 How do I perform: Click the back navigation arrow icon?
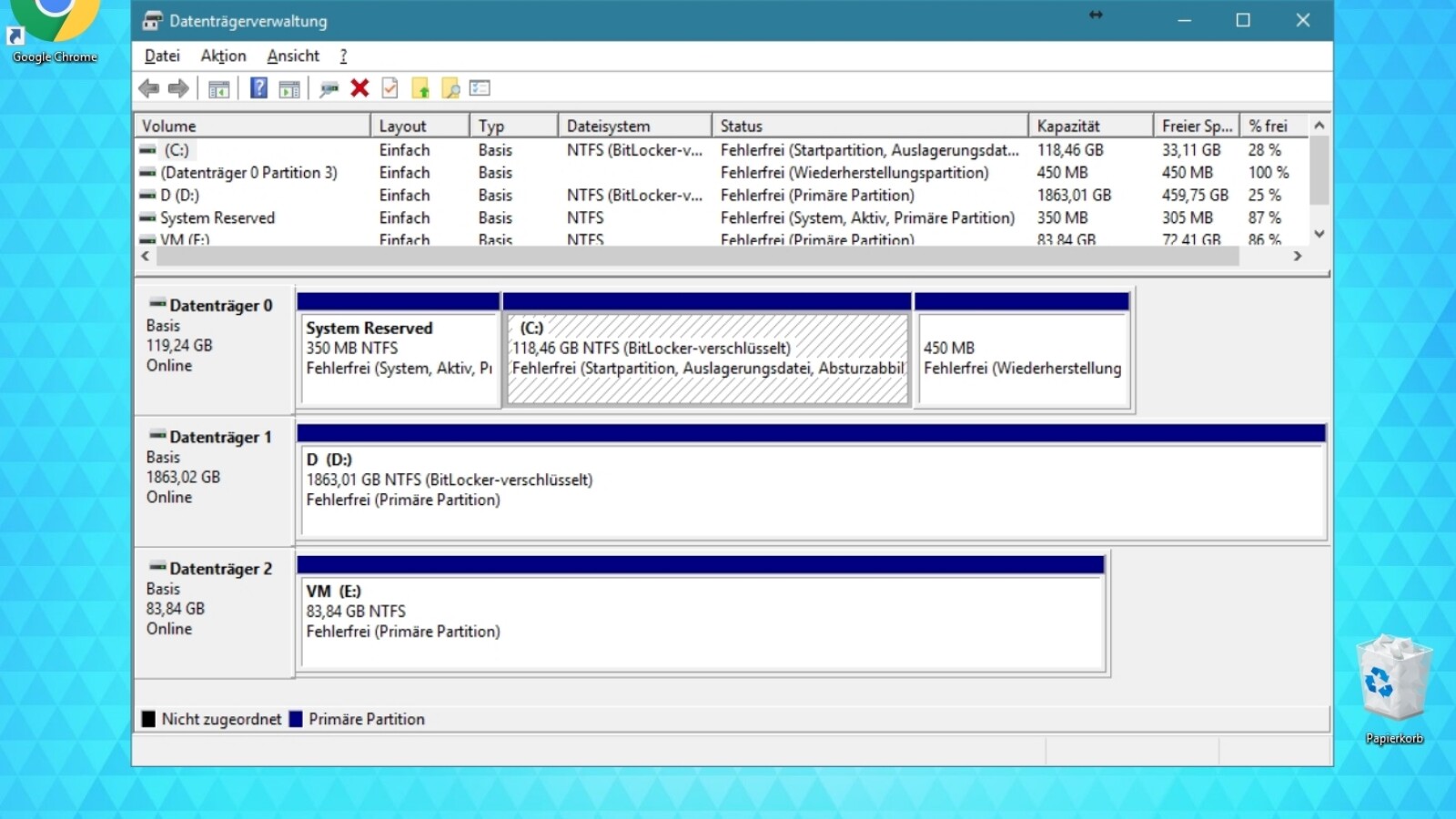click(149, 87)
